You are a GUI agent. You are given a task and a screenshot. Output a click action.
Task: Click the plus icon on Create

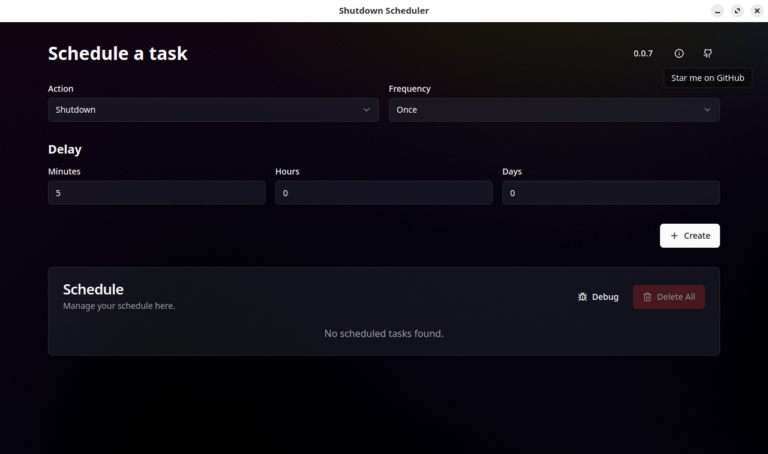click(x=674, y=236)
